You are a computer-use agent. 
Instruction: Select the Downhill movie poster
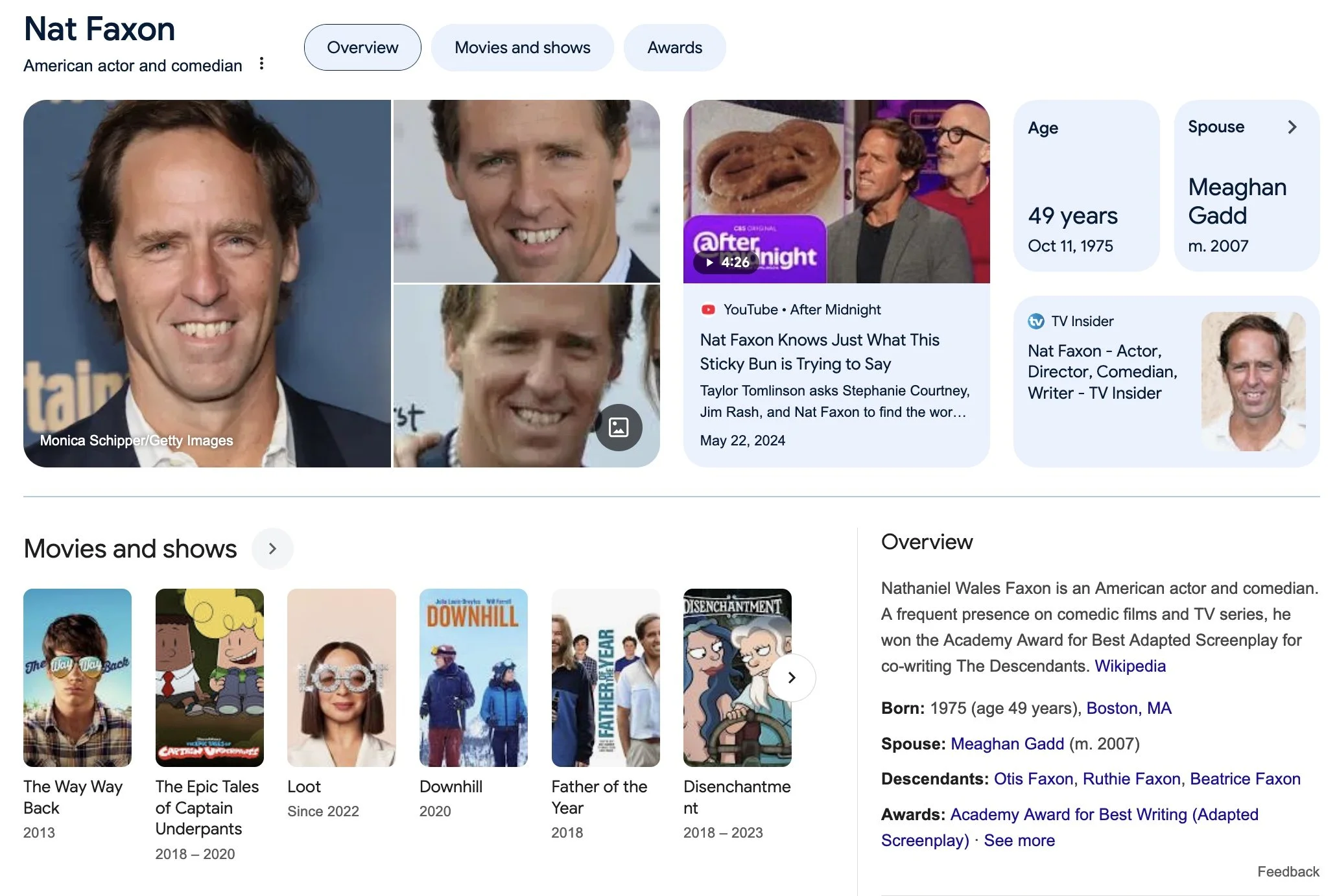click(473, 678)
